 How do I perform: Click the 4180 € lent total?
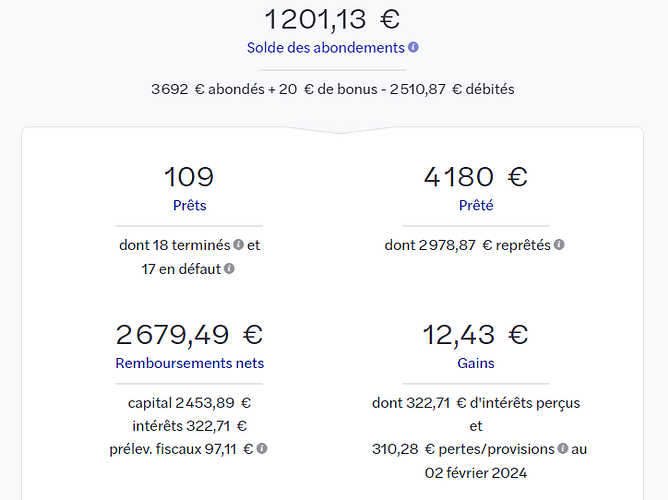pyautogui.click(x=475, y=177)
